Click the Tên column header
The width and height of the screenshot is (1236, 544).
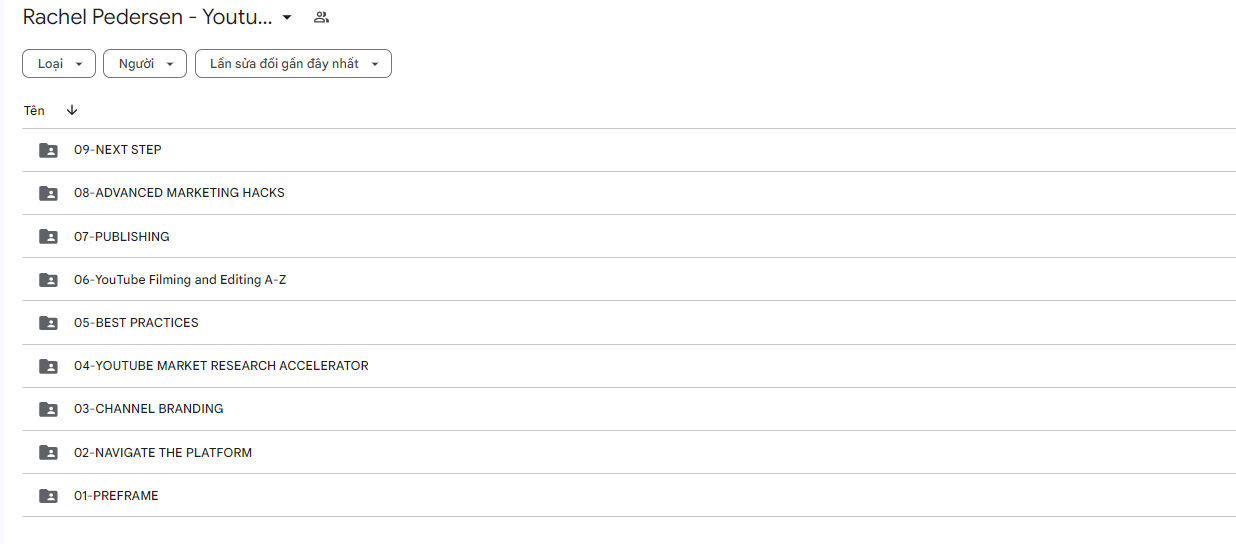click(34, 110)
